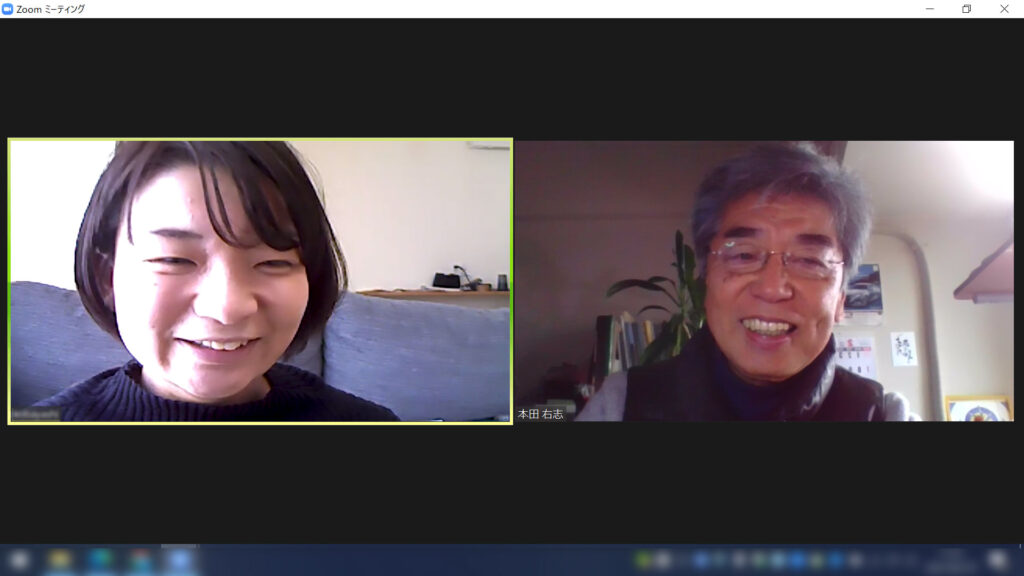1024x576 pixels.
Task: Minimize the Zoom meeting window
Action: click(x=929, y=9)
